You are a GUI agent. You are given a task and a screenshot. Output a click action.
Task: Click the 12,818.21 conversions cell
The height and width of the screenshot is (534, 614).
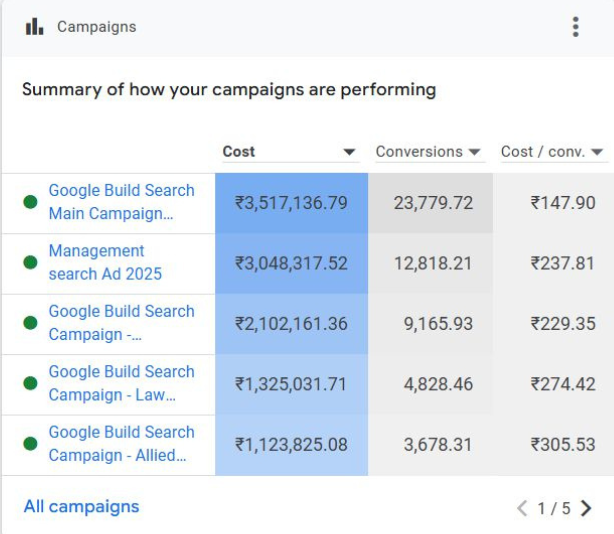click(x=432, y=264)
